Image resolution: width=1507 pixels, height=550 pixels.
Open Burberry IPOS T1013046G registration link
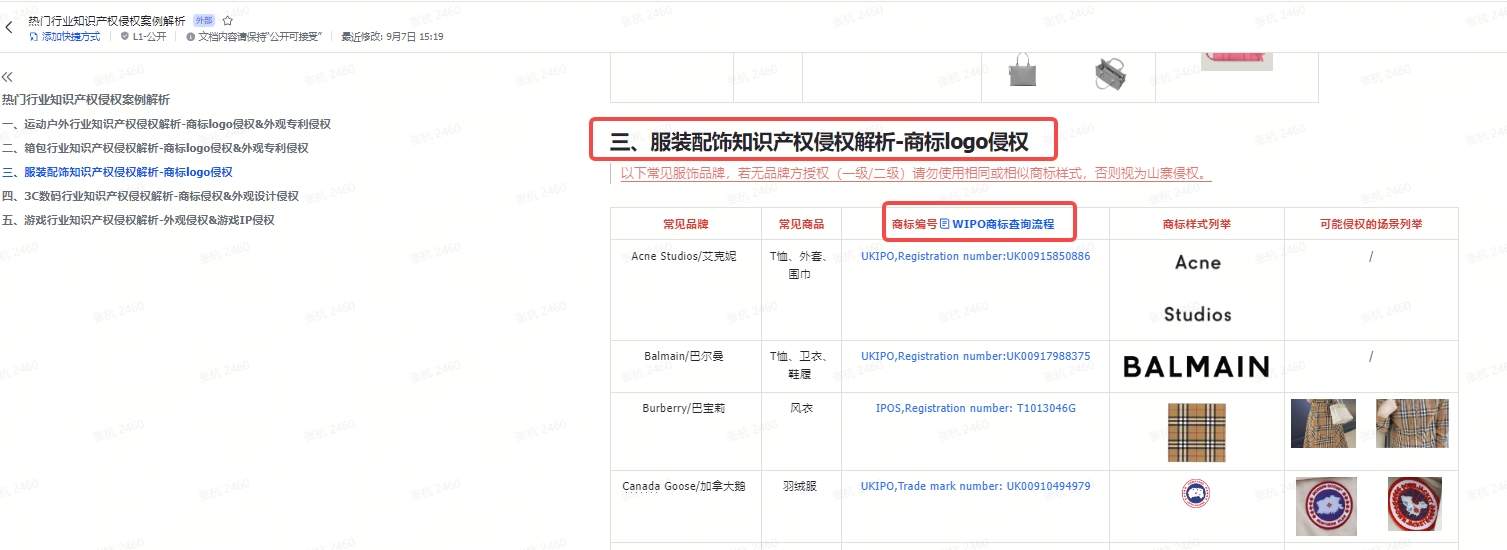[x=975, y=408]
